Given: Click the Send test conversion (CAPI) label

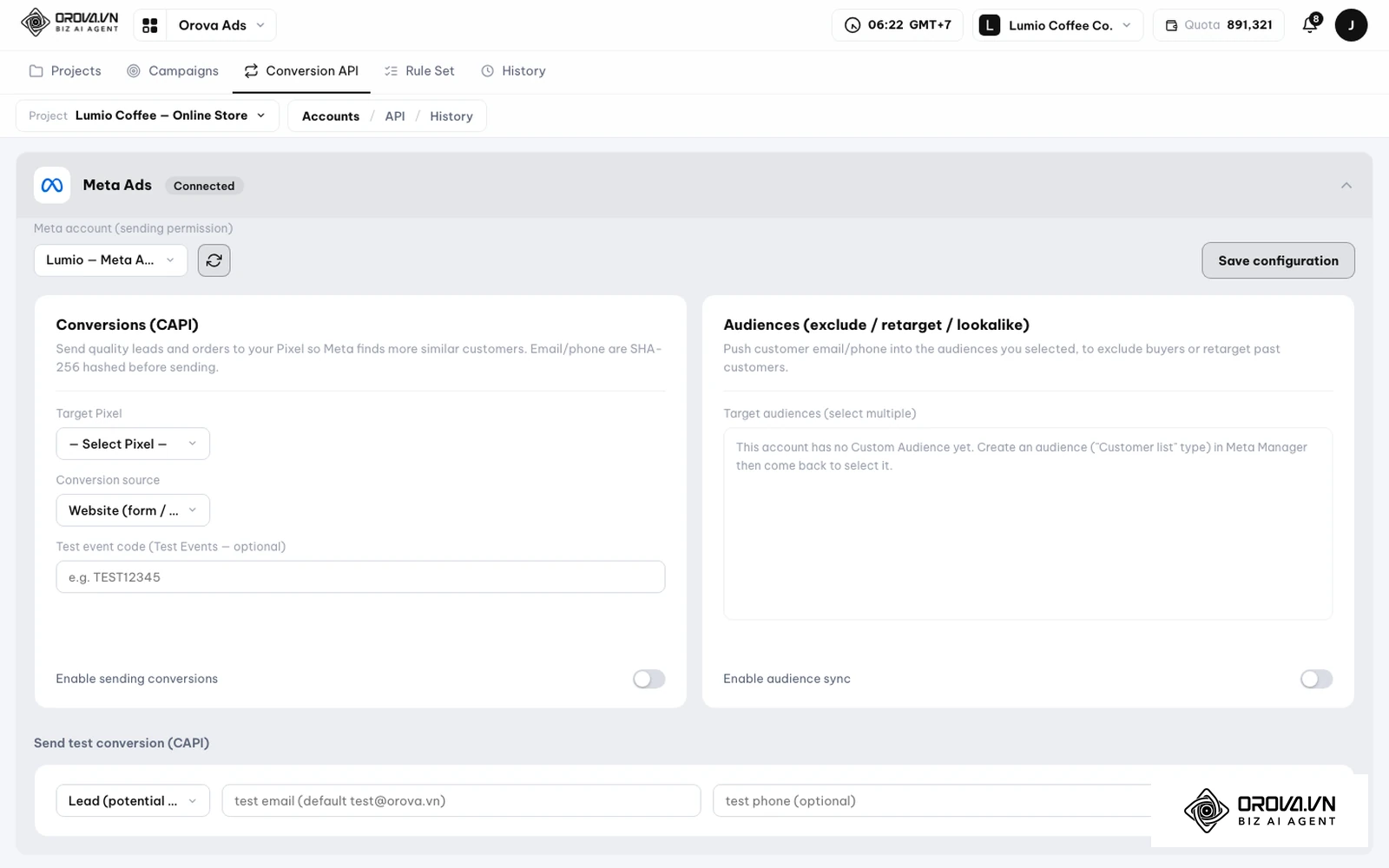Looking at the screenshot, I should click(122, 743).
